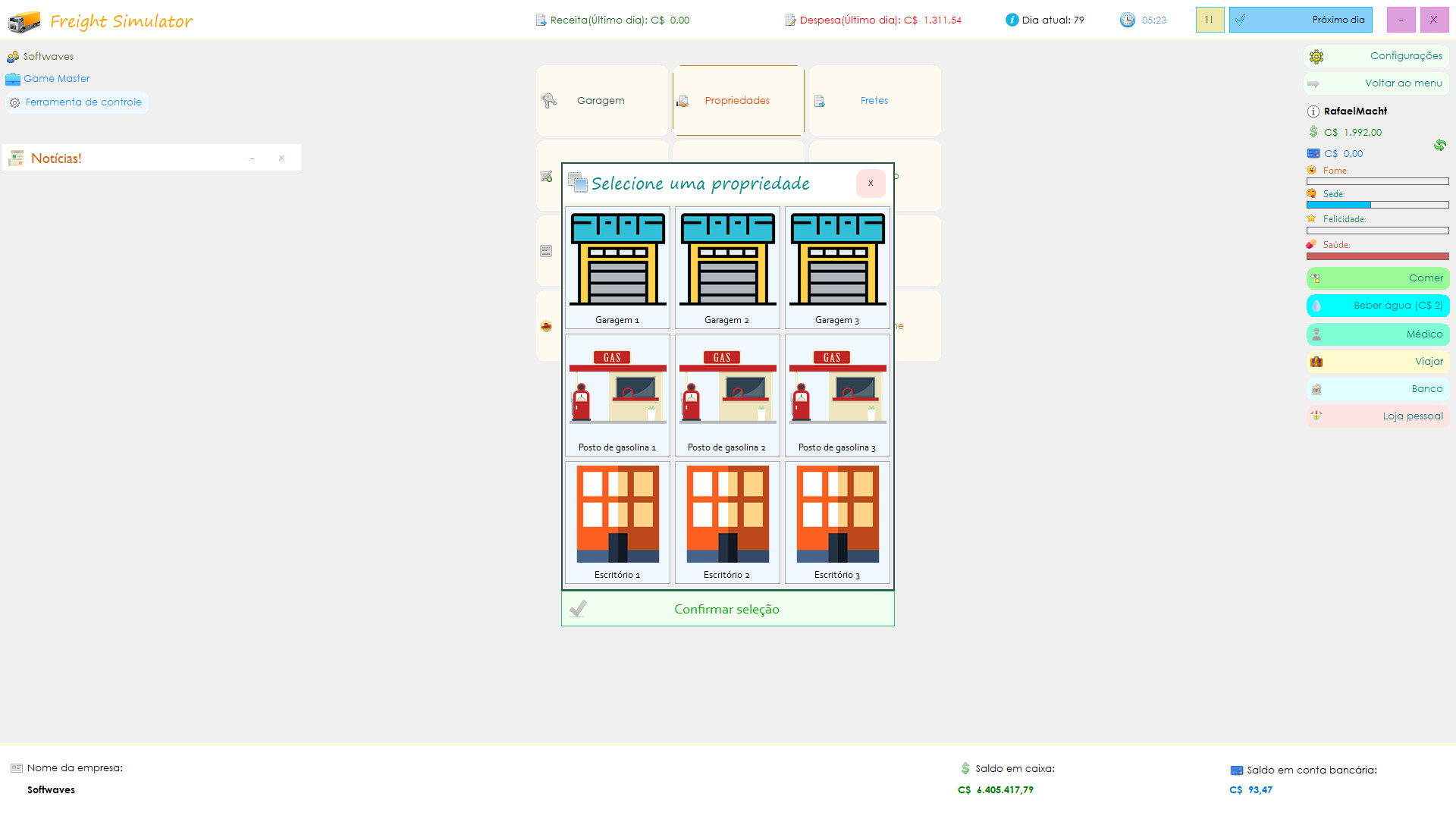Open Ferramenta de controle tool

pyautogui.click(x=77, y=102)
